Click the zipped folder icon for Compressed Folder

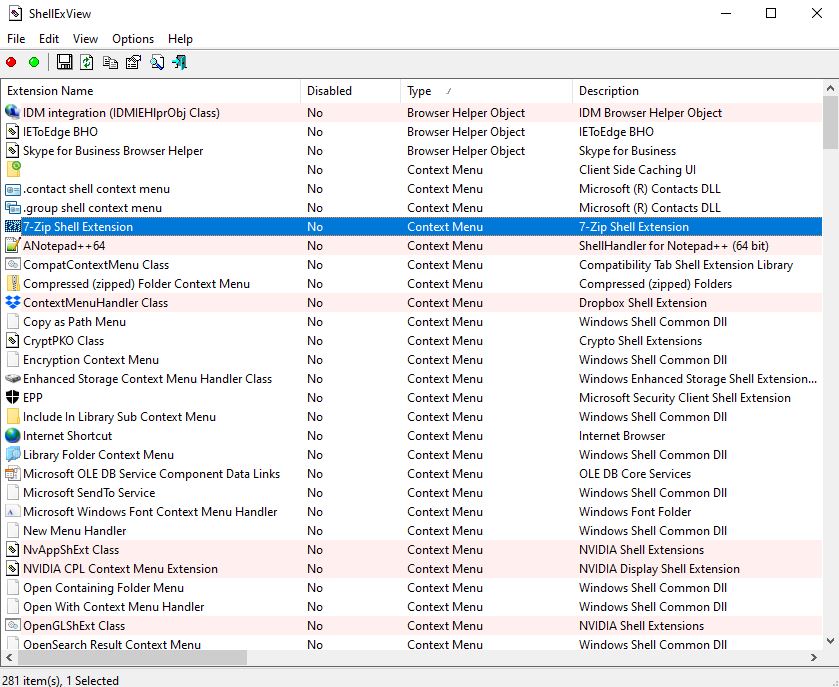13,284
